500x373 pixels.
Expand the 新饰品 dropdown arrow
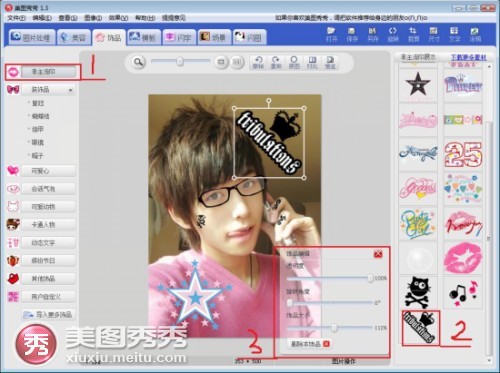70,90
